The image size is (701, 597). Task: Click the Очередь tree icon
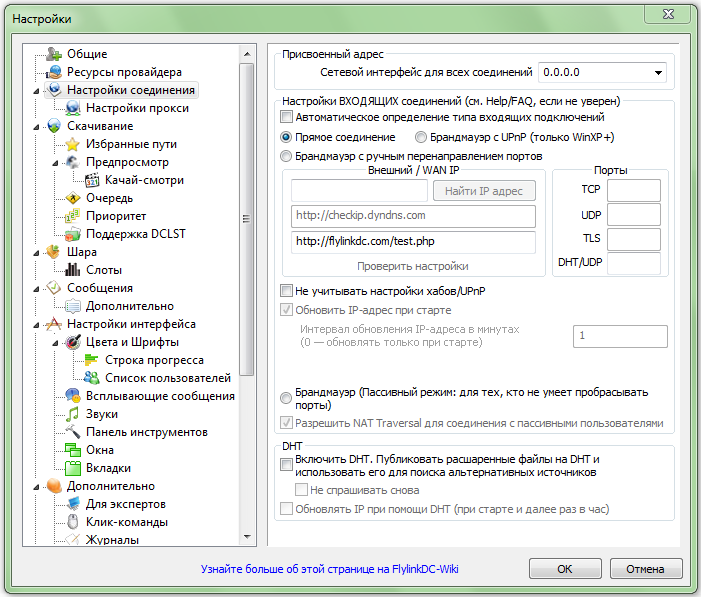point(73,198)
